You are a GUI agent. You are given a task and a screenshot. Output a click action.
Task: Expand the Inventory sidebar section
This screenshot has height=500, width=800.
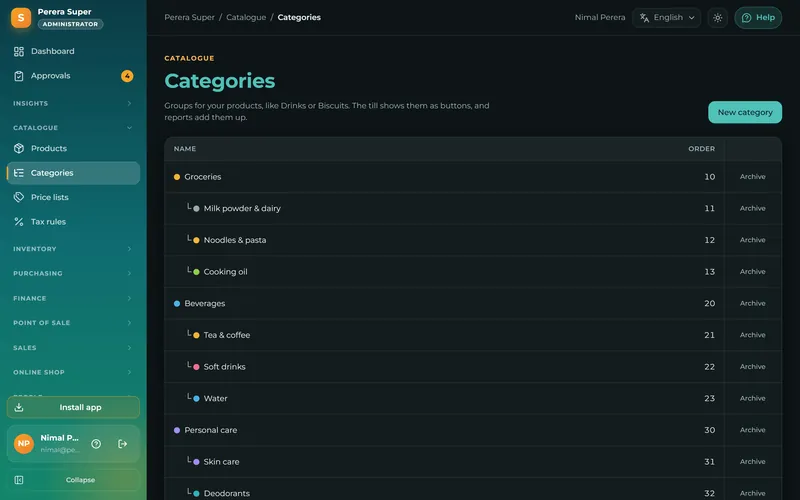pos(73,249)
